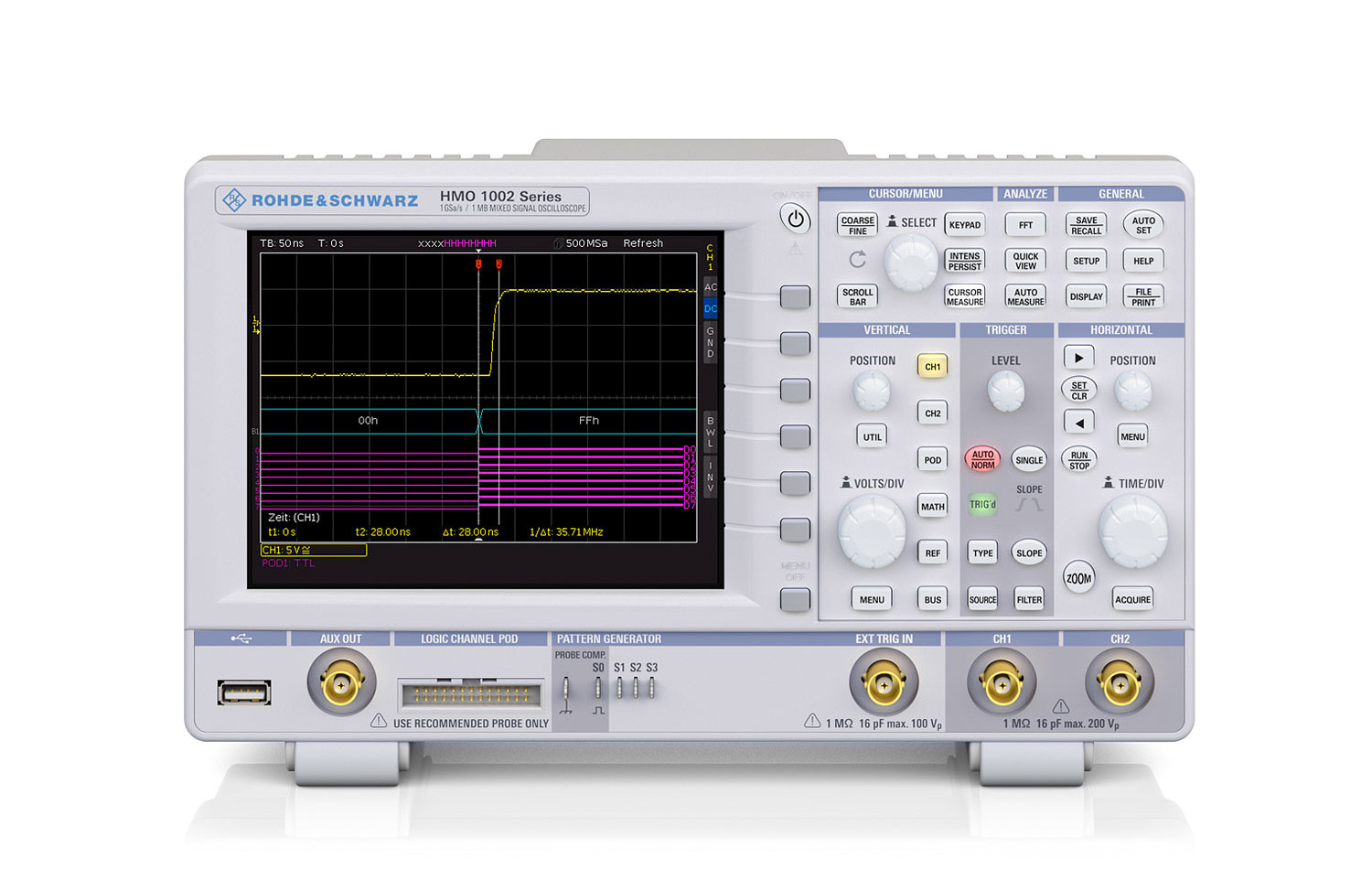Click the AUX OUT BNC connector
Image resolution: width=1372 pixels, height=869 pixels.
(x=341, y=683)
